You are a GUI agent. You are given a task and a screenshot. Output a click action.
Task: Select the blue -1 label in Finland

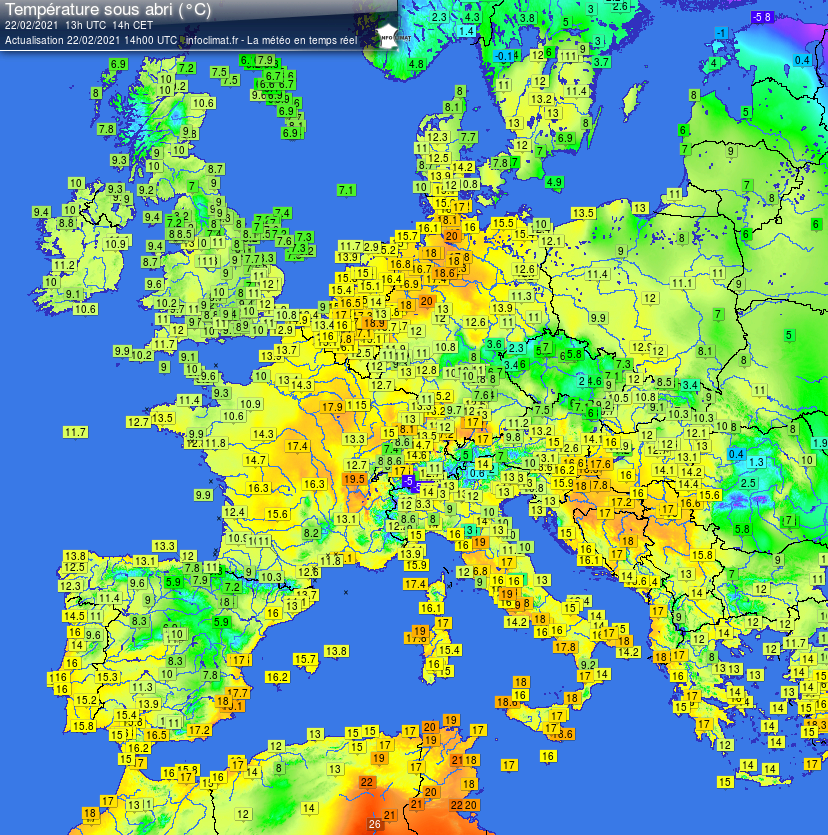pyautogui.click(x=721, y=33)
